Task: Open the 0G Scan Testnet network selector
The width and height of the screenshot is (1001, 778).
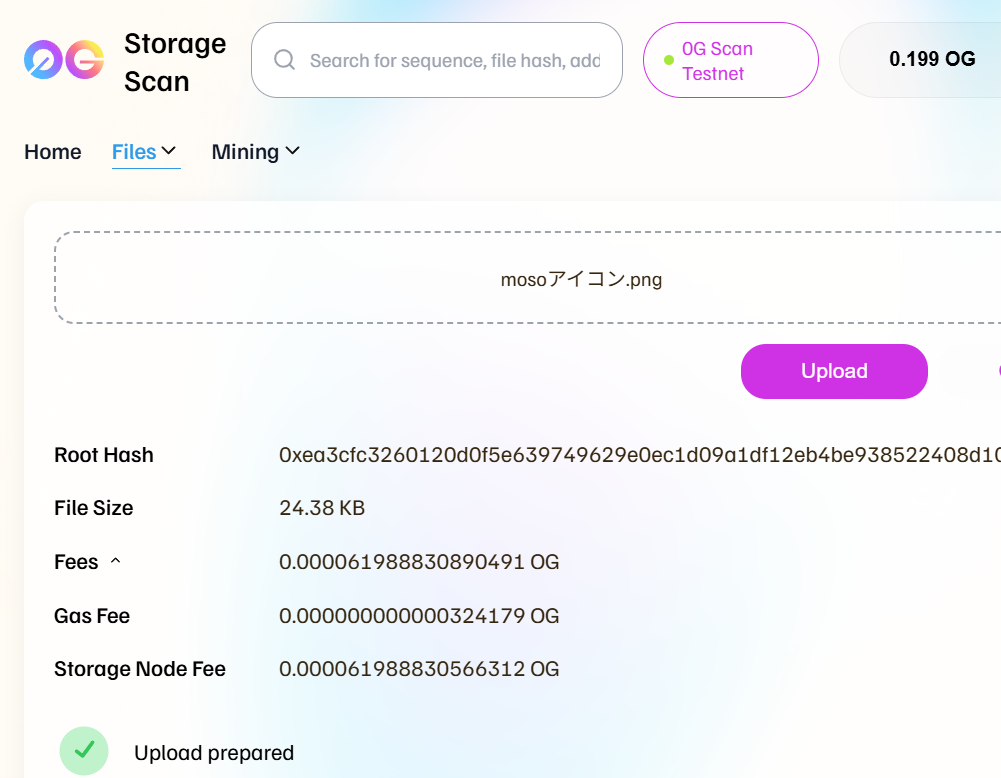Action: point(730,60)
